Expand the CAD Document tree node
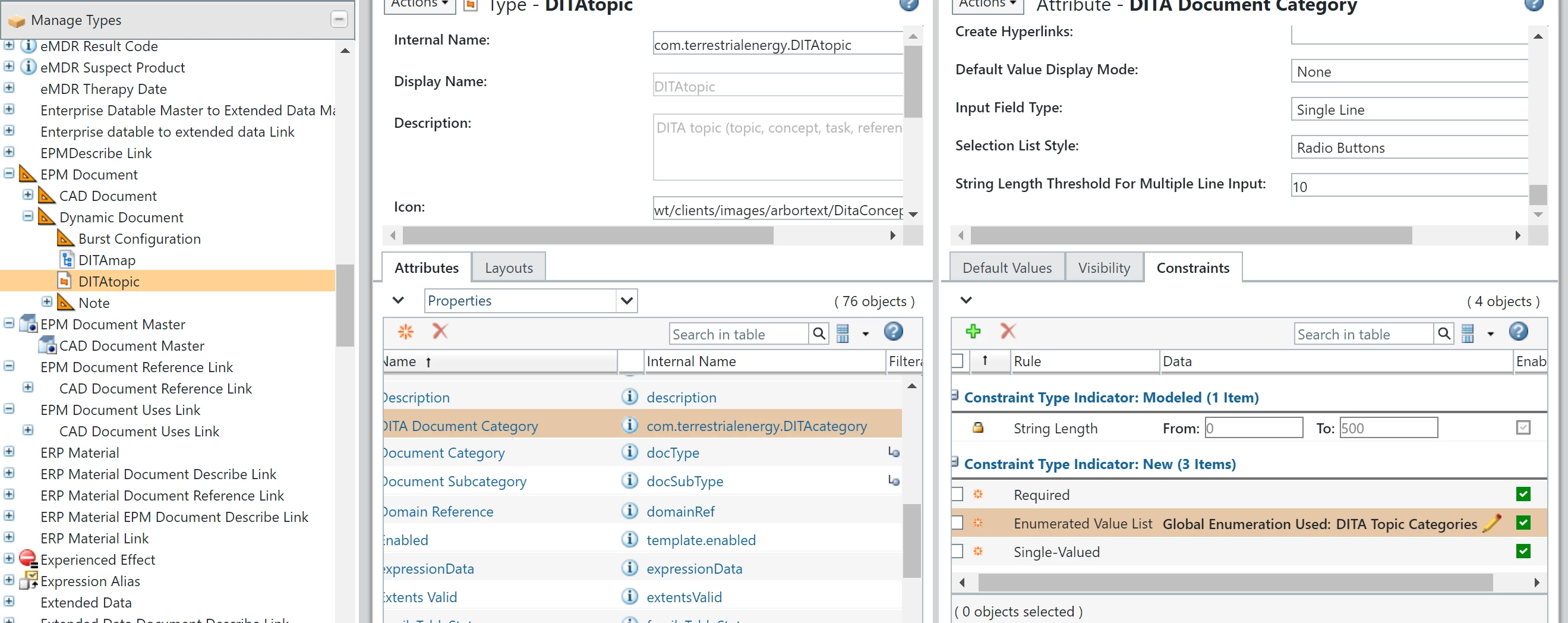The height and width of the screenshot is (623, 1568). pyautogui.click(x=27, y=195)
